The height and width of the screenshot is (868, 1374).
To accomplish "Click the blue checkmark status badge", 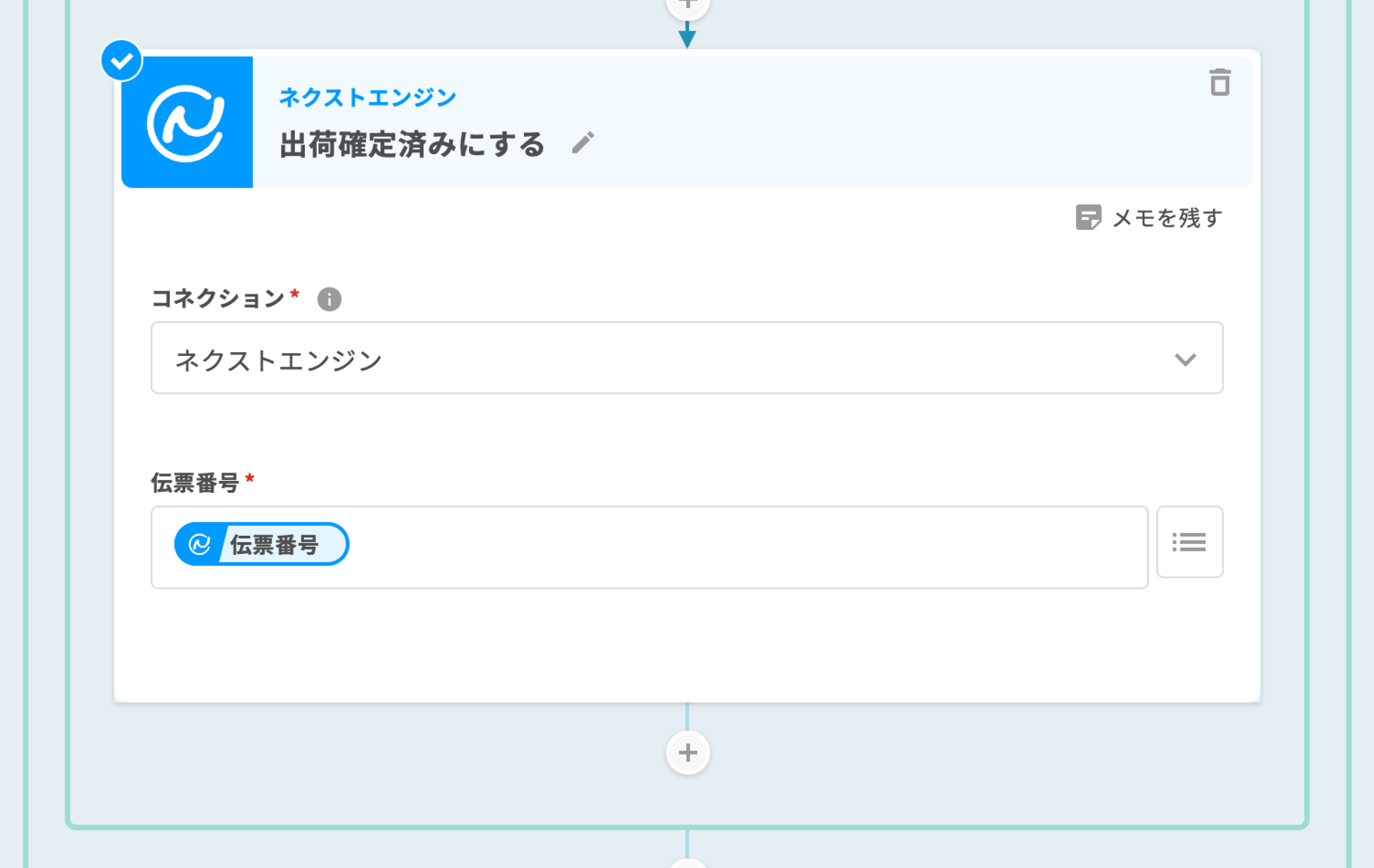I will tap(121, 61).
